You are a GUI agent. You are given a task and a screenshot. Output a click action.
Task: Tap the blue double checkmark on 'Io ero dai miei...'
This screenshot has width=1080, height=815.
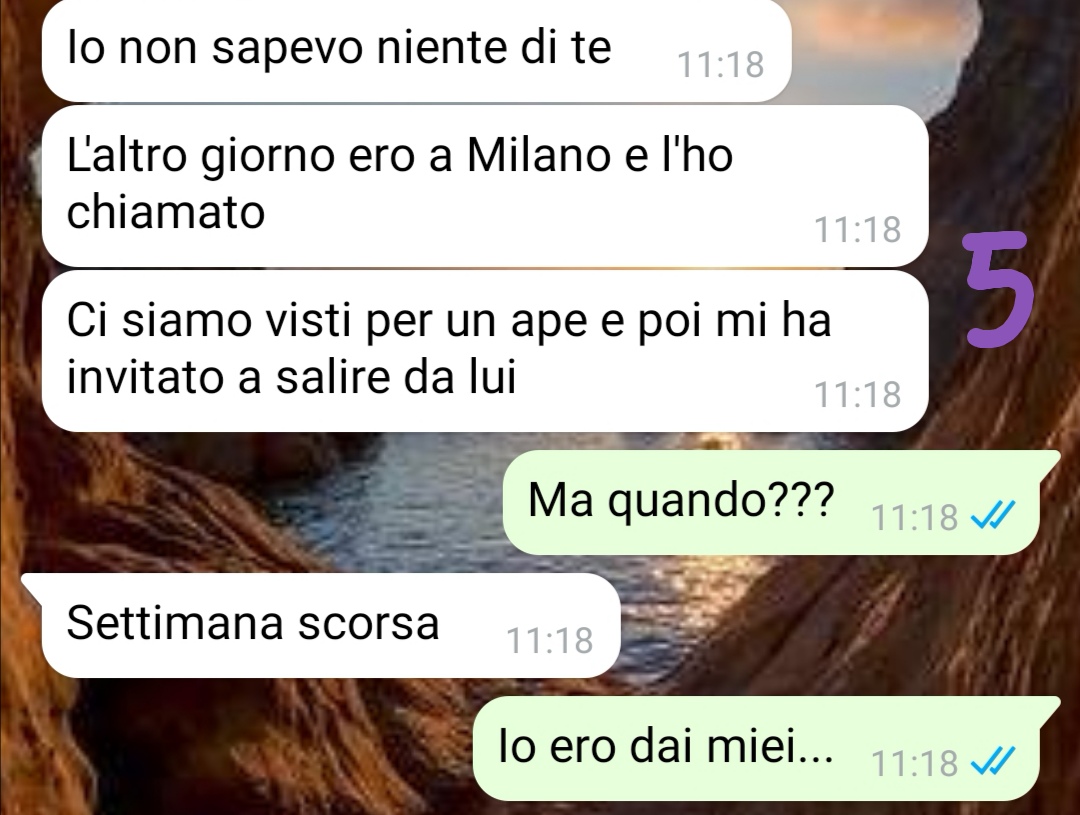(x=992, y=761)
